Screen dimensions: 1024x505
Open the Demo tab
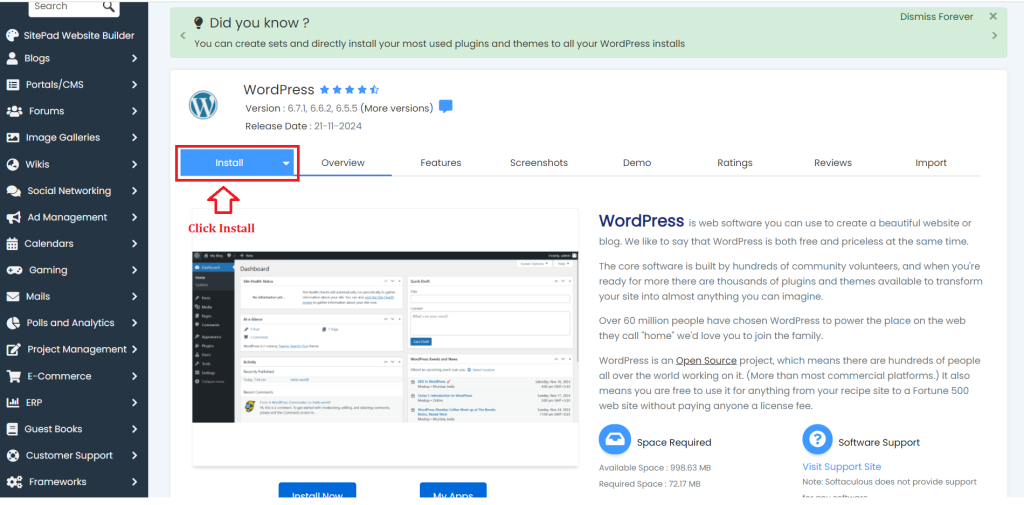pos(637,163)
